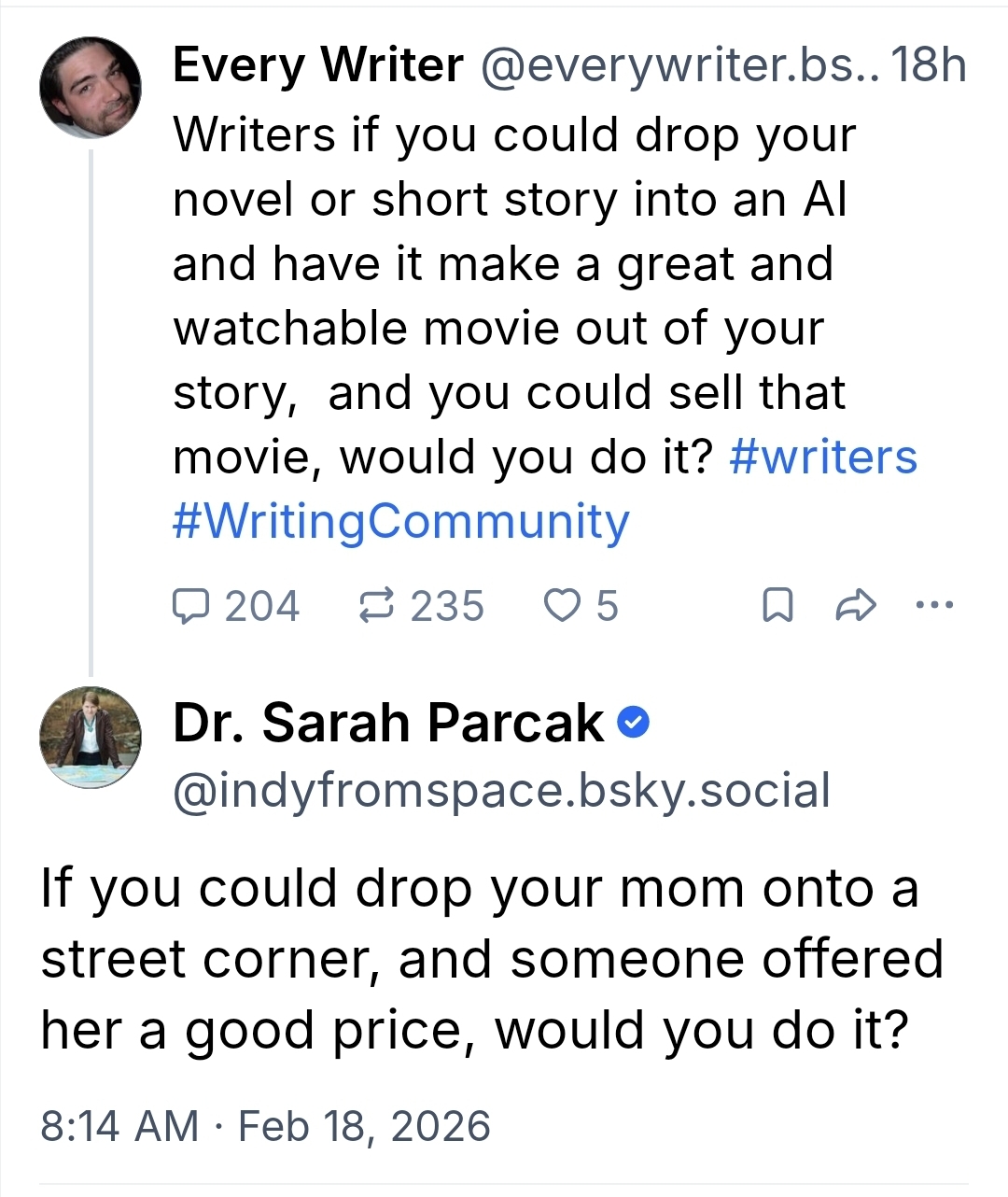Click the blue verified checkmark badge
The width and height of the screenshot is (1008, 1197).
pyautogui.click(x=635, y=723)
